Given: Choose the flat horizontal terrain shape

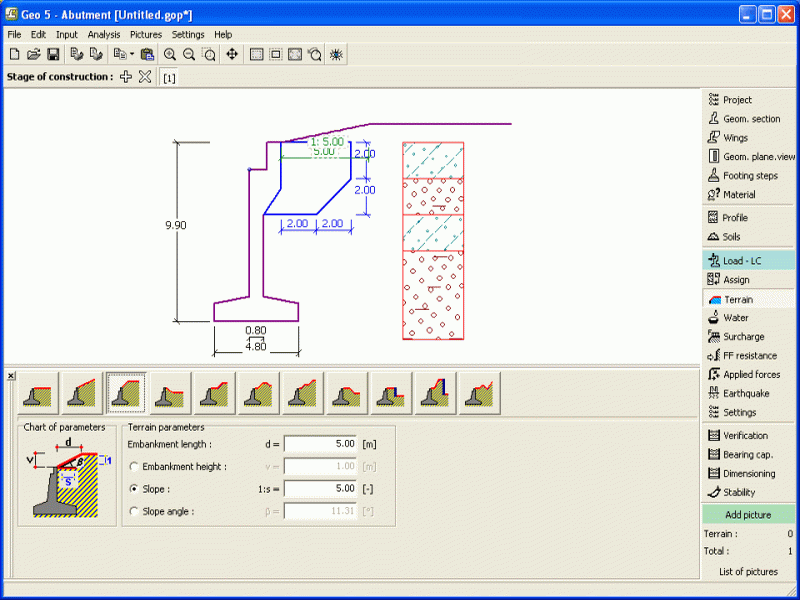Looking at the screenshot, I should [39, 393].
